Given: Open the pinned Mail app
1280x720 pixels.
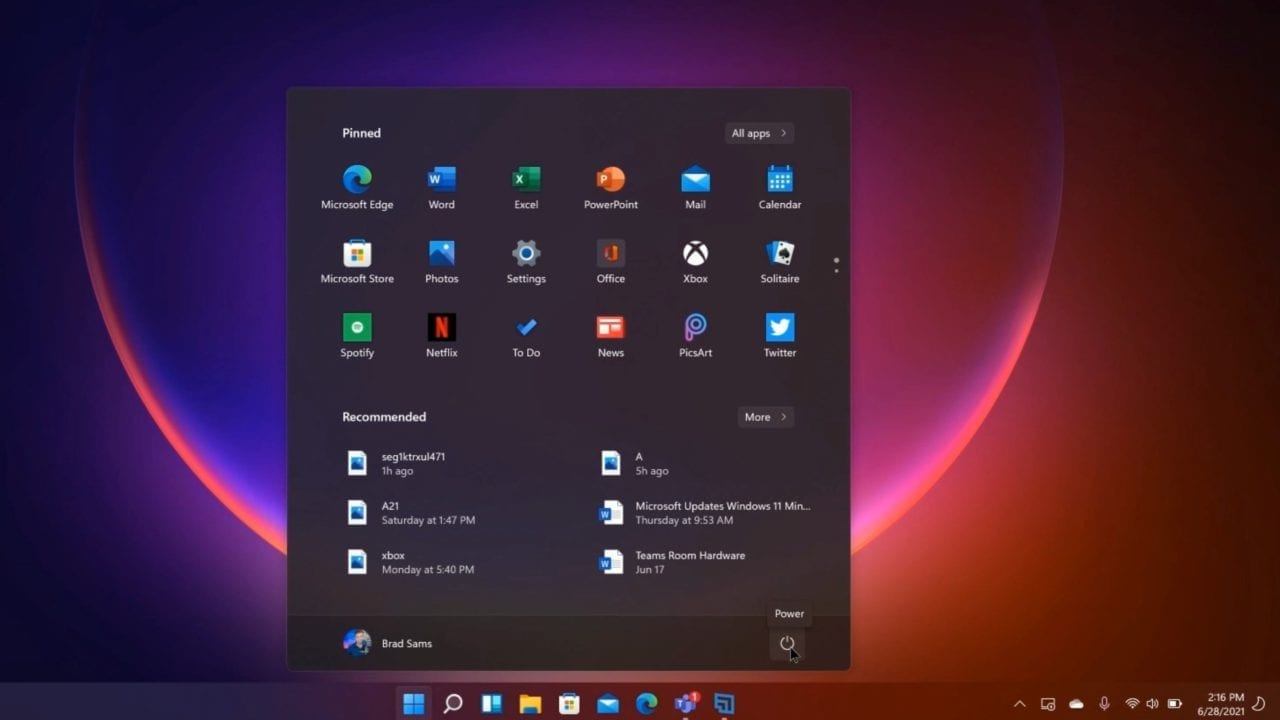Looking at the screenshot, I should (x=695, y=187).
